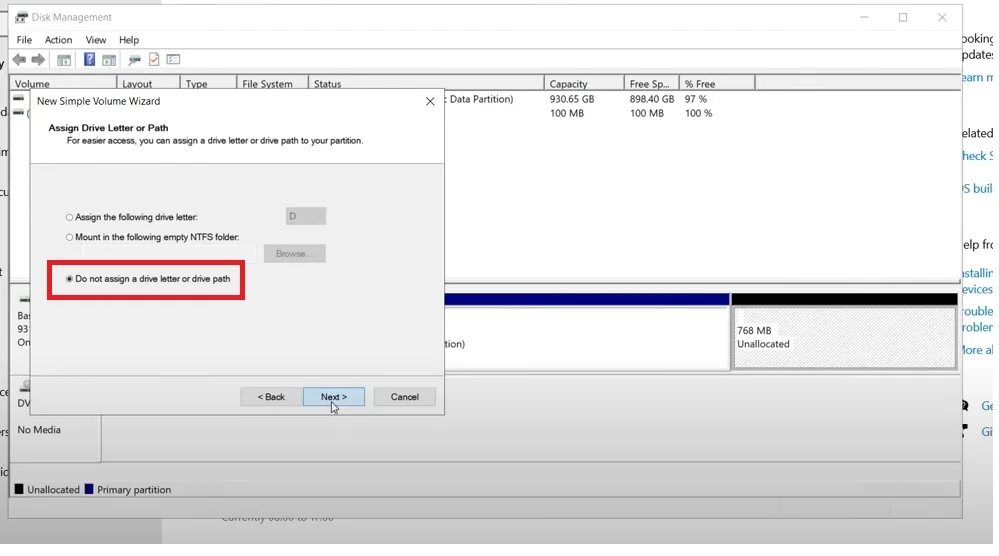Open the File menu
The width and height of the screenshot is (999, 556).
click(24, 39)
